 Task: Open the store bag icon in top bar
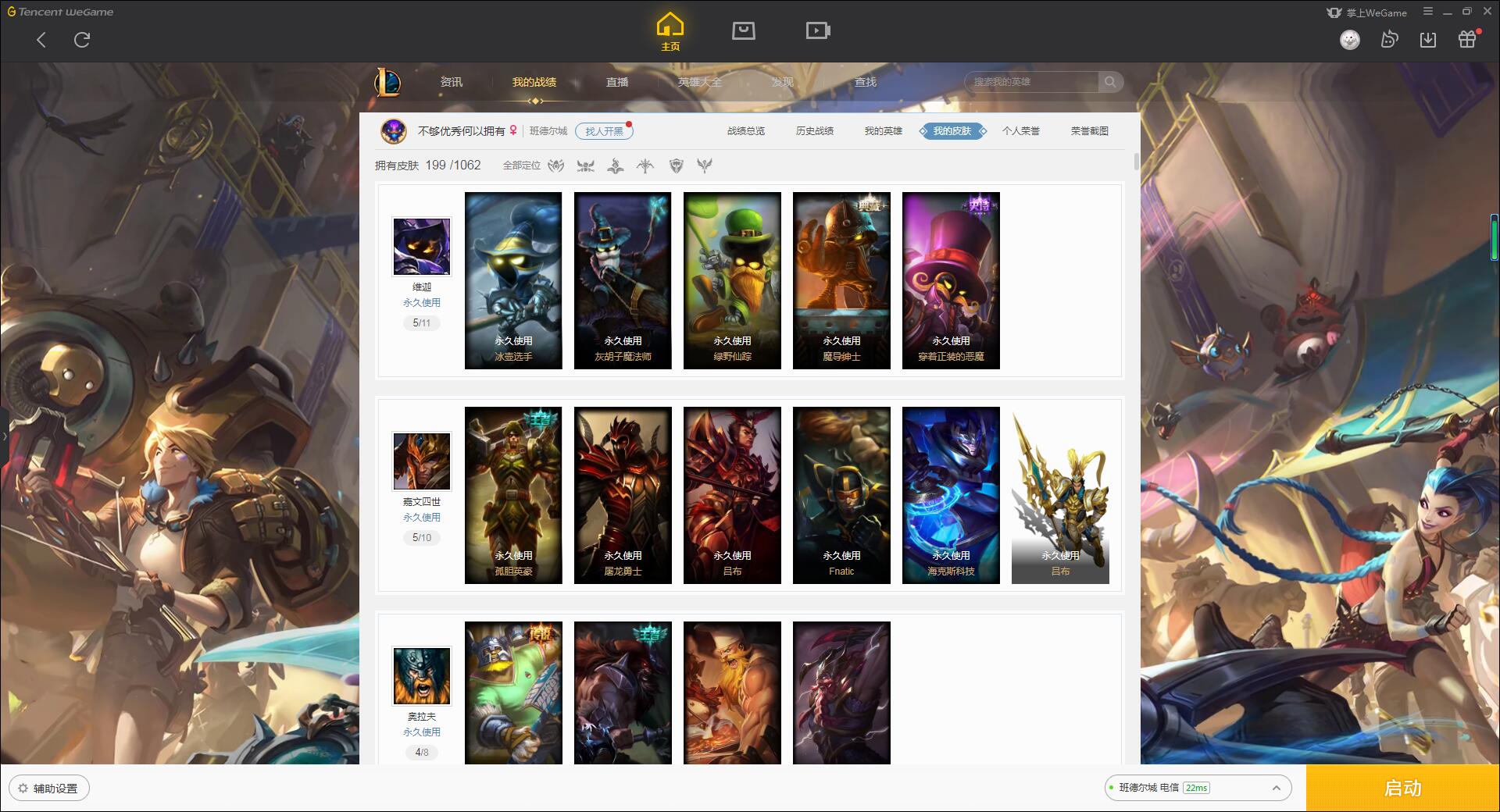(x=743, y=30)
